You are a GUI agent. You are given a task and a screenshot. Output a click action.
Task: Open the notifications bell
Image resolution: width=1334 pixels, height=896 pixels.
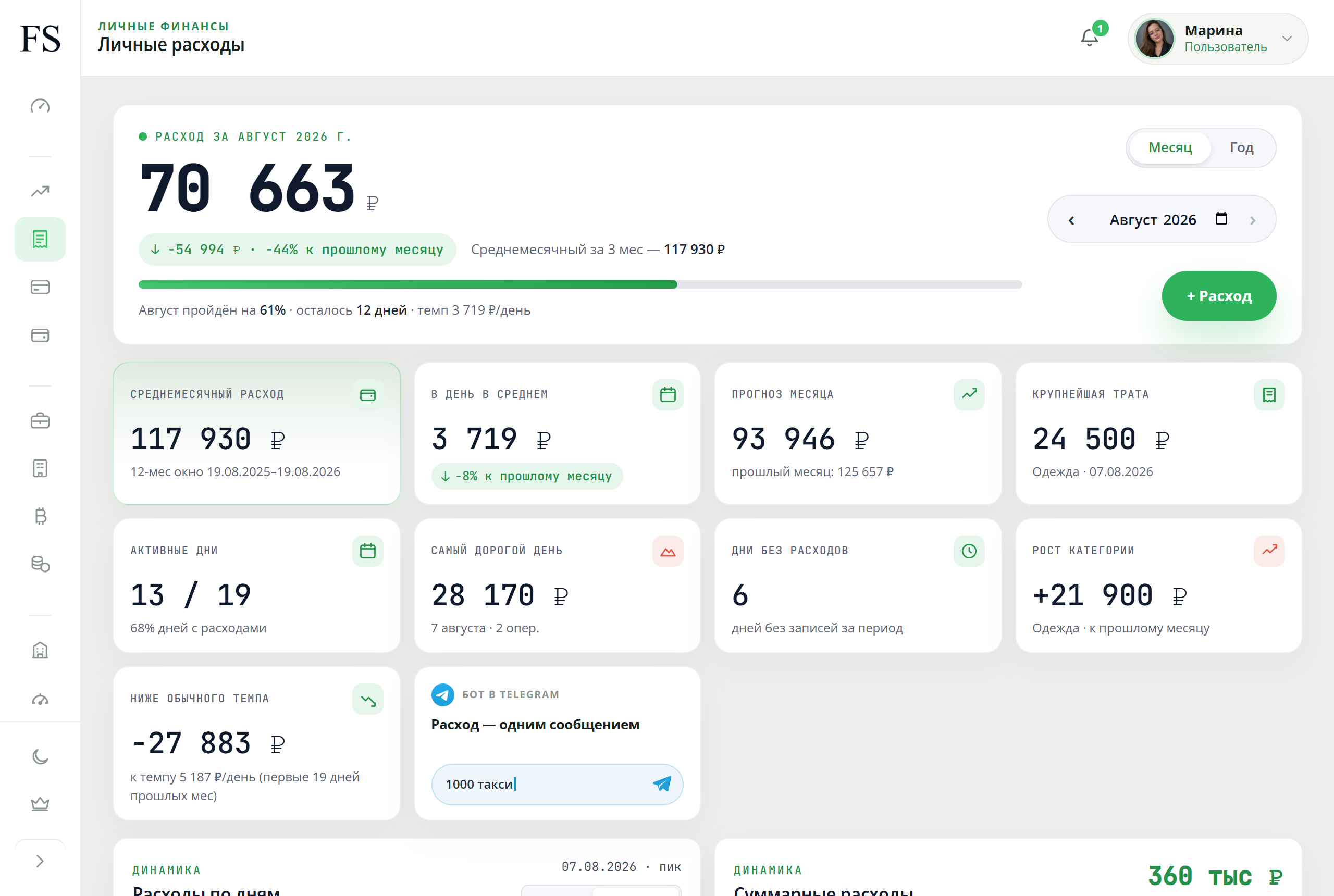(x=1090, y=38)
